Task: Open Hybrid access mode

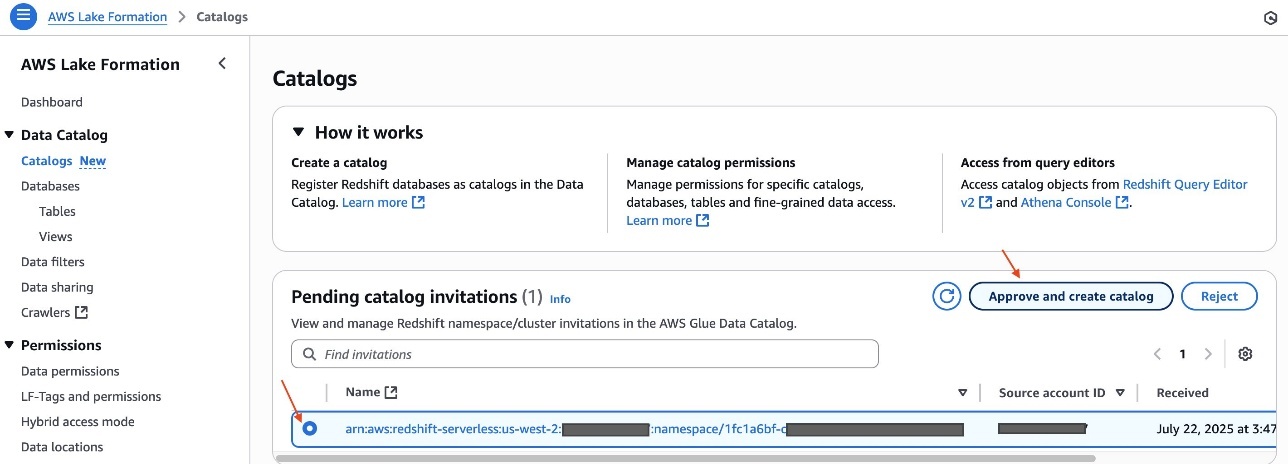Action: tap(78, 422)
